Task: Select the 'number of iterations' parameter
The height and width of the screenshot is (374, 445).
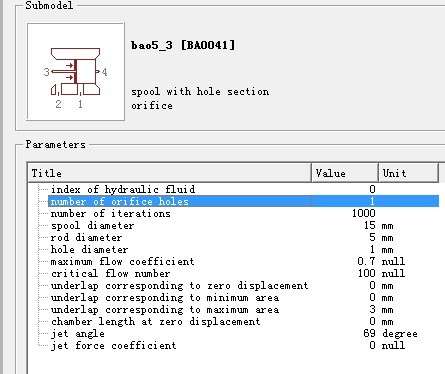Action: [x=243, y=213]
